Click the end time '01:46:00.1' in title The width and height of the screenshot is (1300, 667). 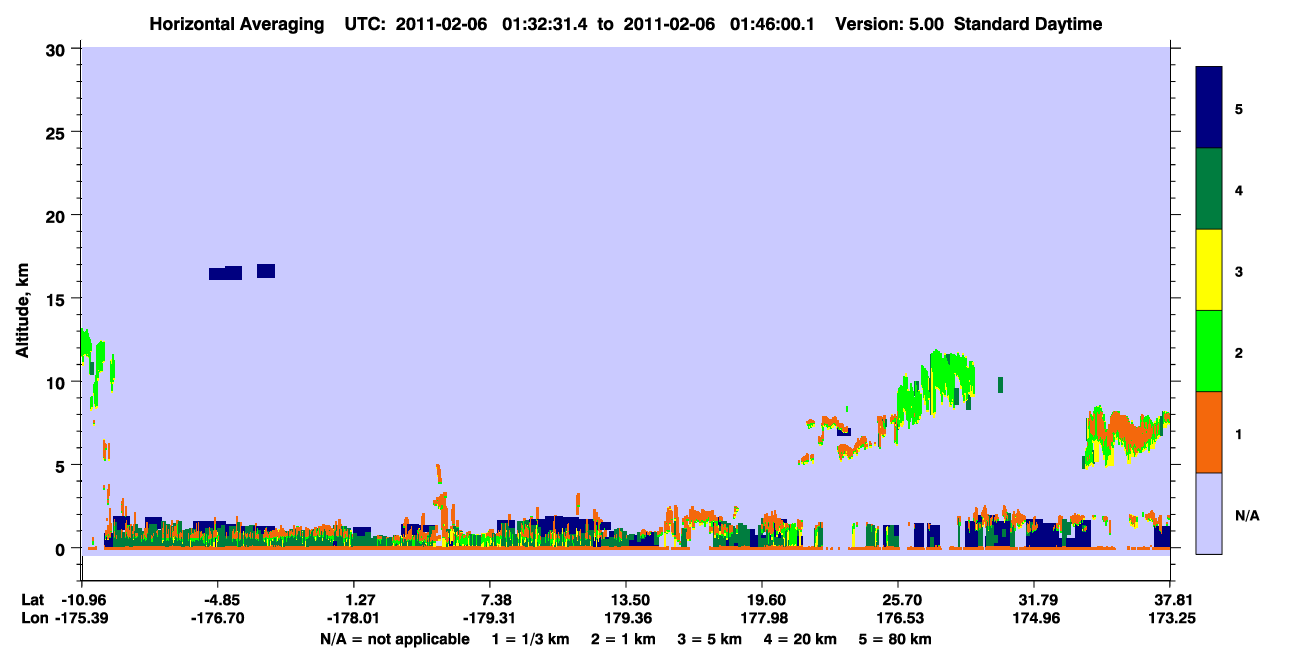point(772,24)
